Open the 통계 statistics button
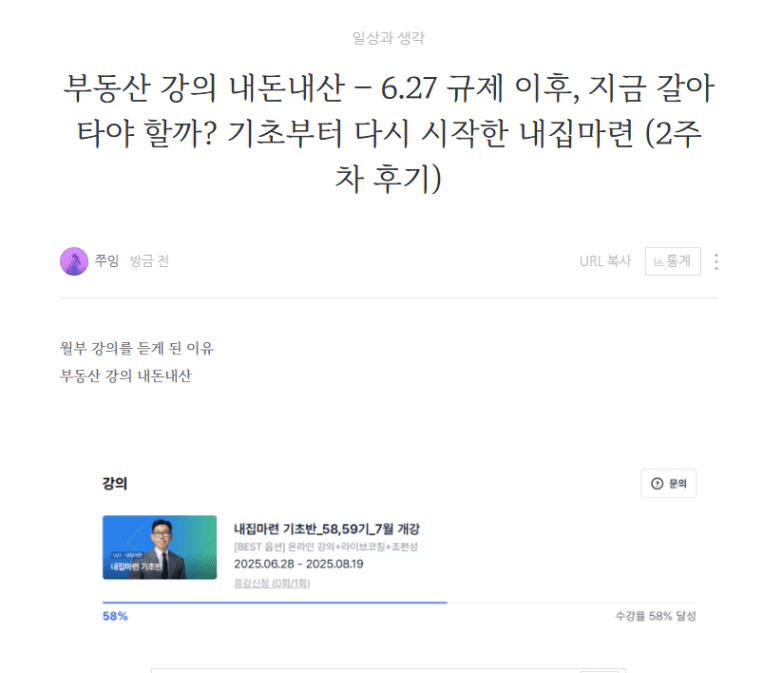Viewport: 763px width, 673px height. point(673,261)
